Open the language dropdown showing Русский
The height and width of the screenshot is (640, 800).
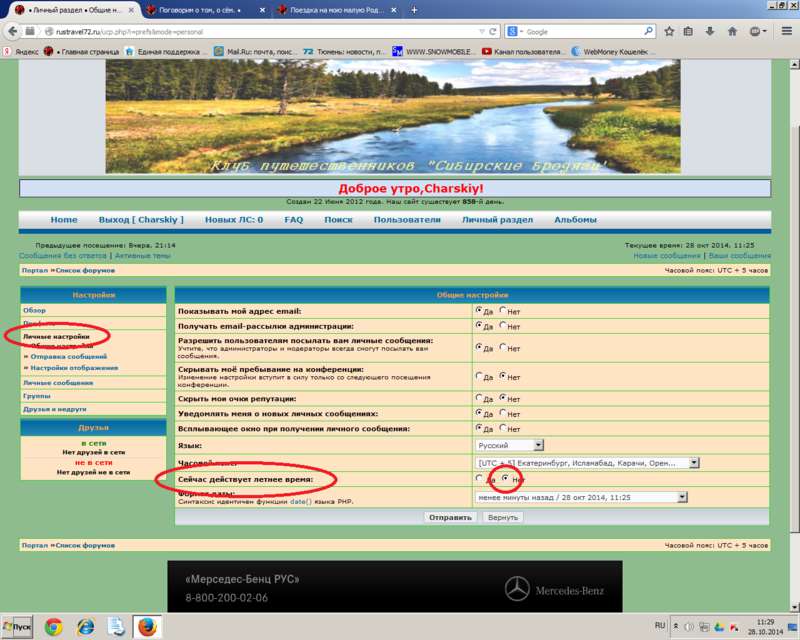[x=510, y=445]
